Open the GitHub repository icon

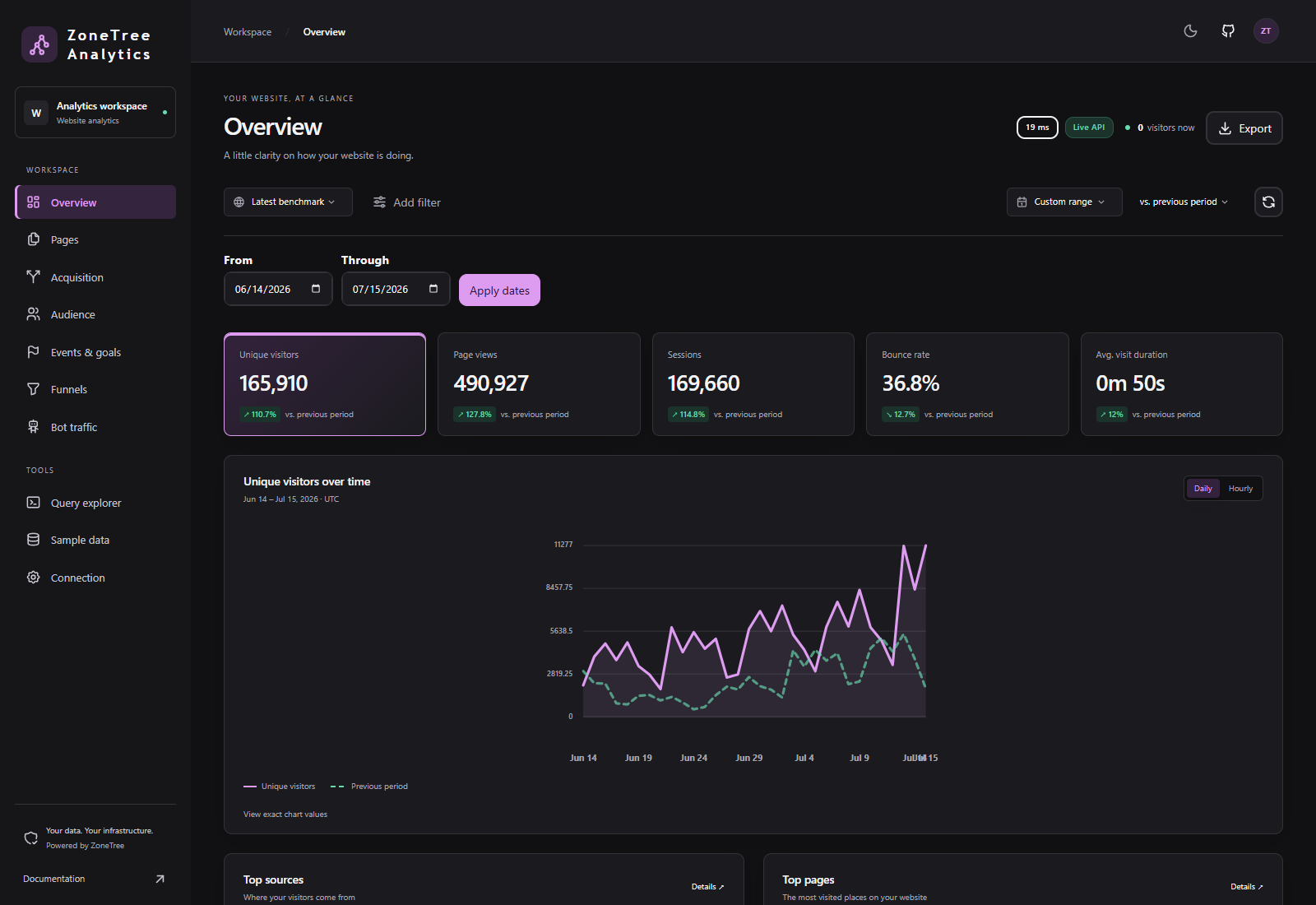pos(1228,31)
